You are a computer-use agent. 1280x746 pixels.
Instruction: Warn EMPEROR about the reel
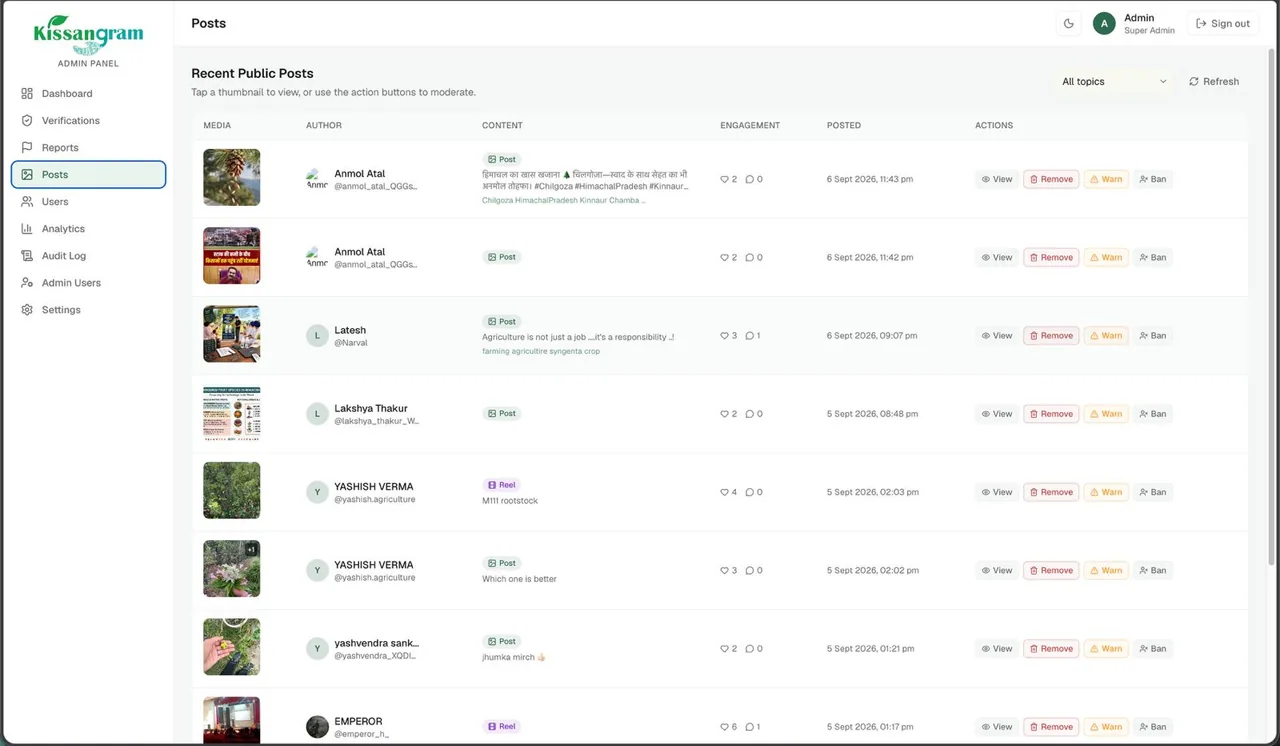tap(1106, 727)
